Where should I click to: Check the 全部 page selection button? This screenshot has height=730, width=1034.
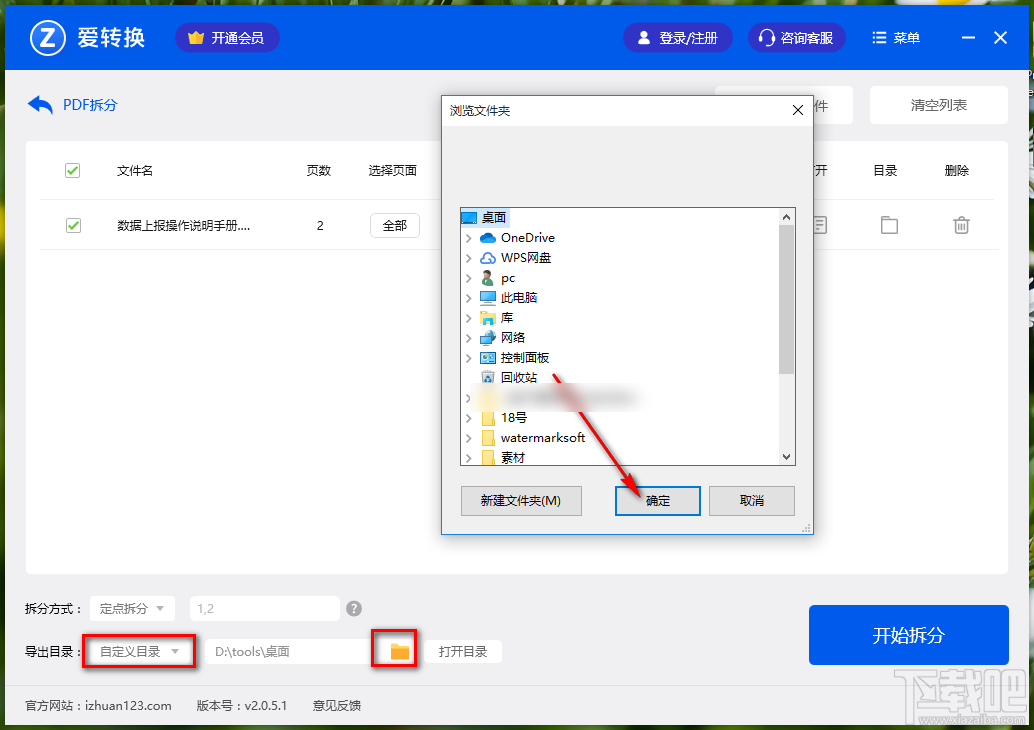click(394, 225)
